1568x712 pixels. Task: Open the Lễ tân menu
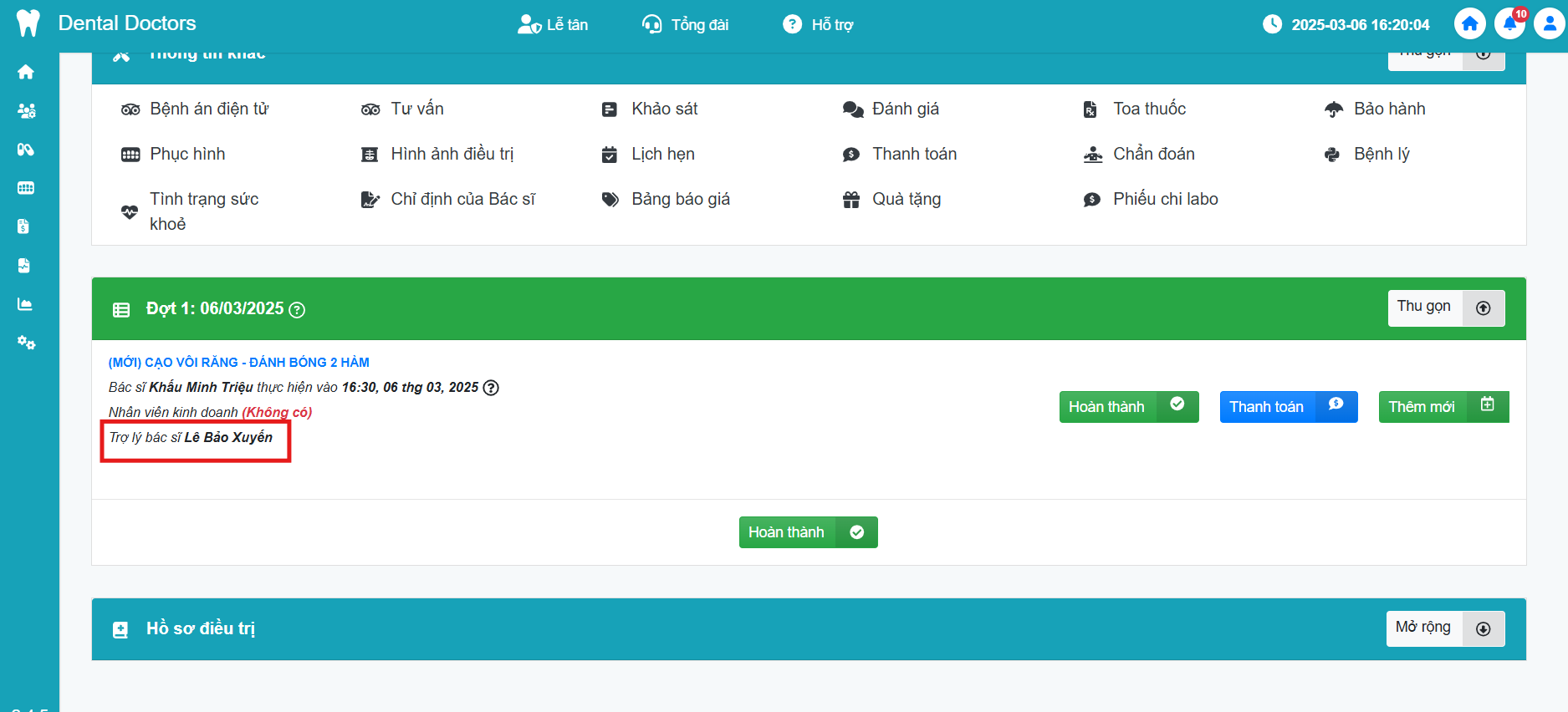pyautogui.click(x=553, y=25)
